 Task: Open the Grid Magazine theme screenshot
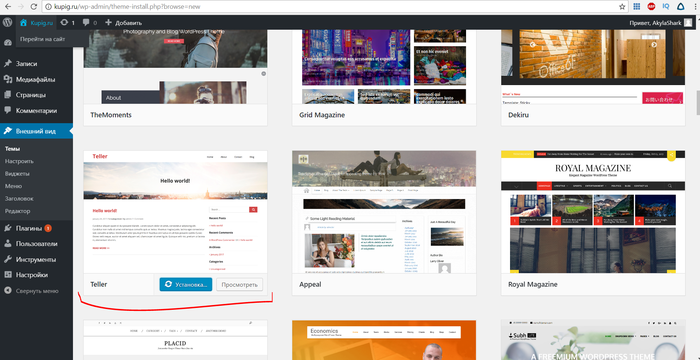[384, 67]
